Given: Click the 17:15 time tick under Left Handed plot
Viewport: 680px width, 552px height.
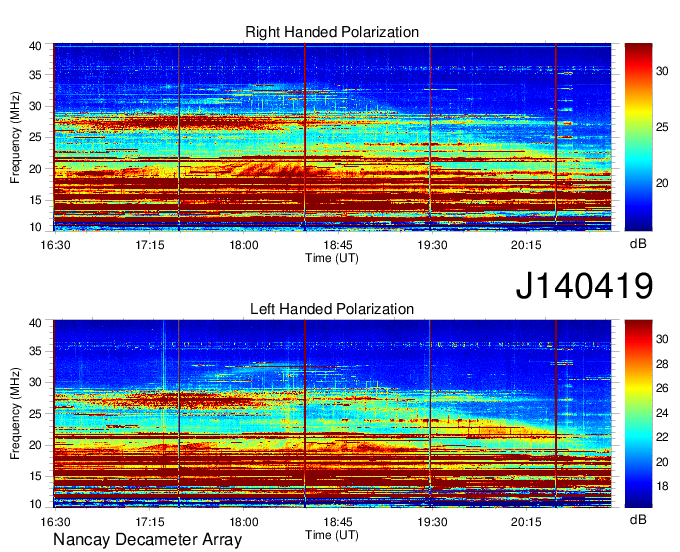Looking at the screenshot, I should (x=150, y=522).
